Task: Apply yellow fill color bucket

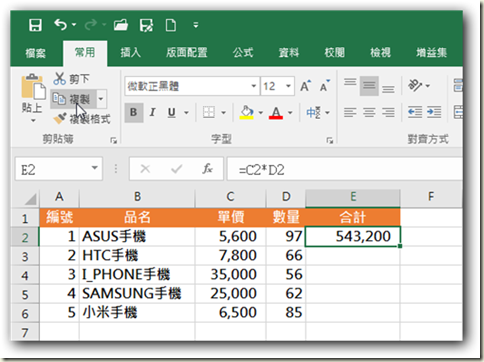Action: coord(247,112)
